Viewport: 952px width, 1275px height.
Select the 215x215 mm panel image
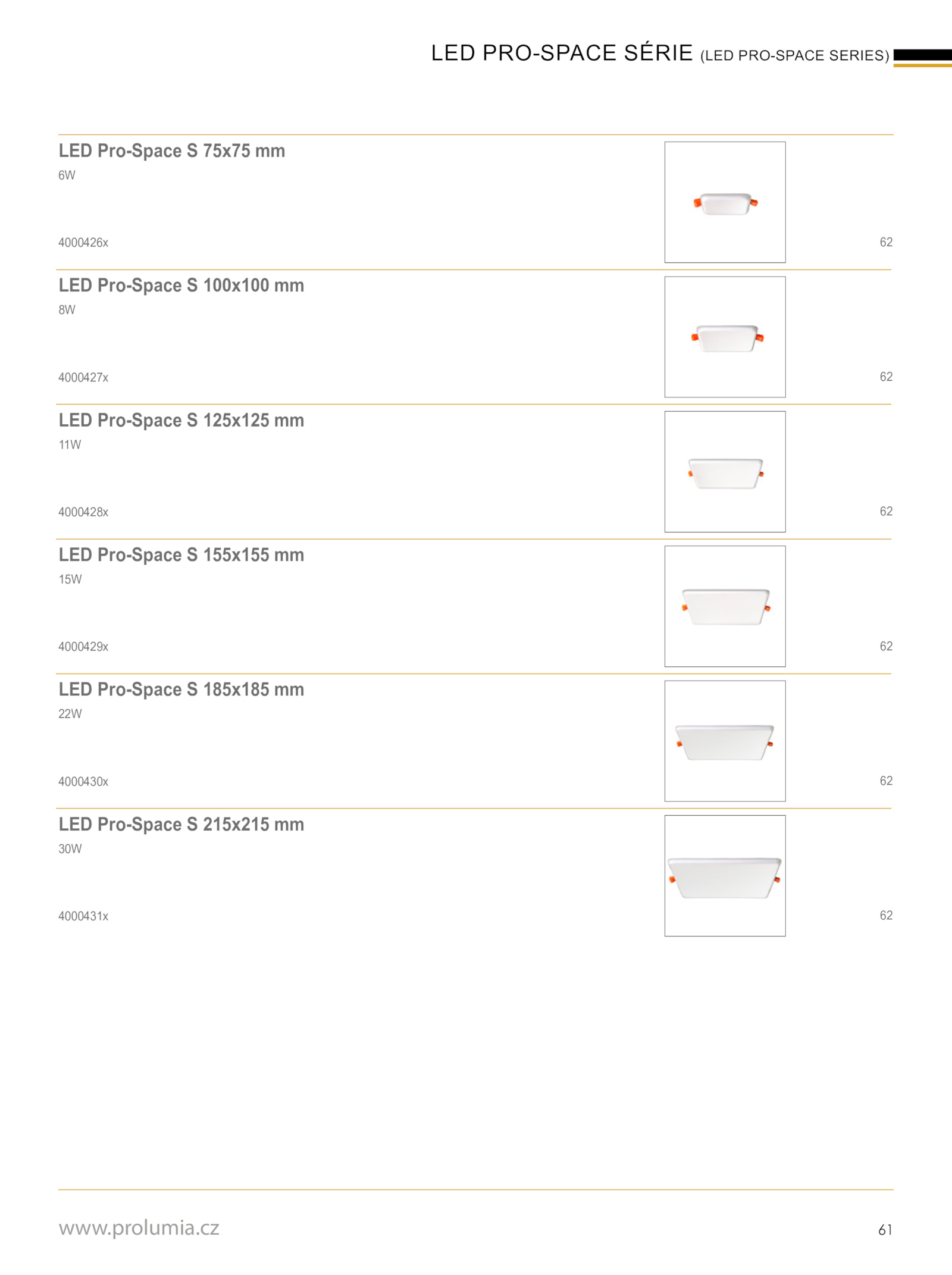point(725,876)
